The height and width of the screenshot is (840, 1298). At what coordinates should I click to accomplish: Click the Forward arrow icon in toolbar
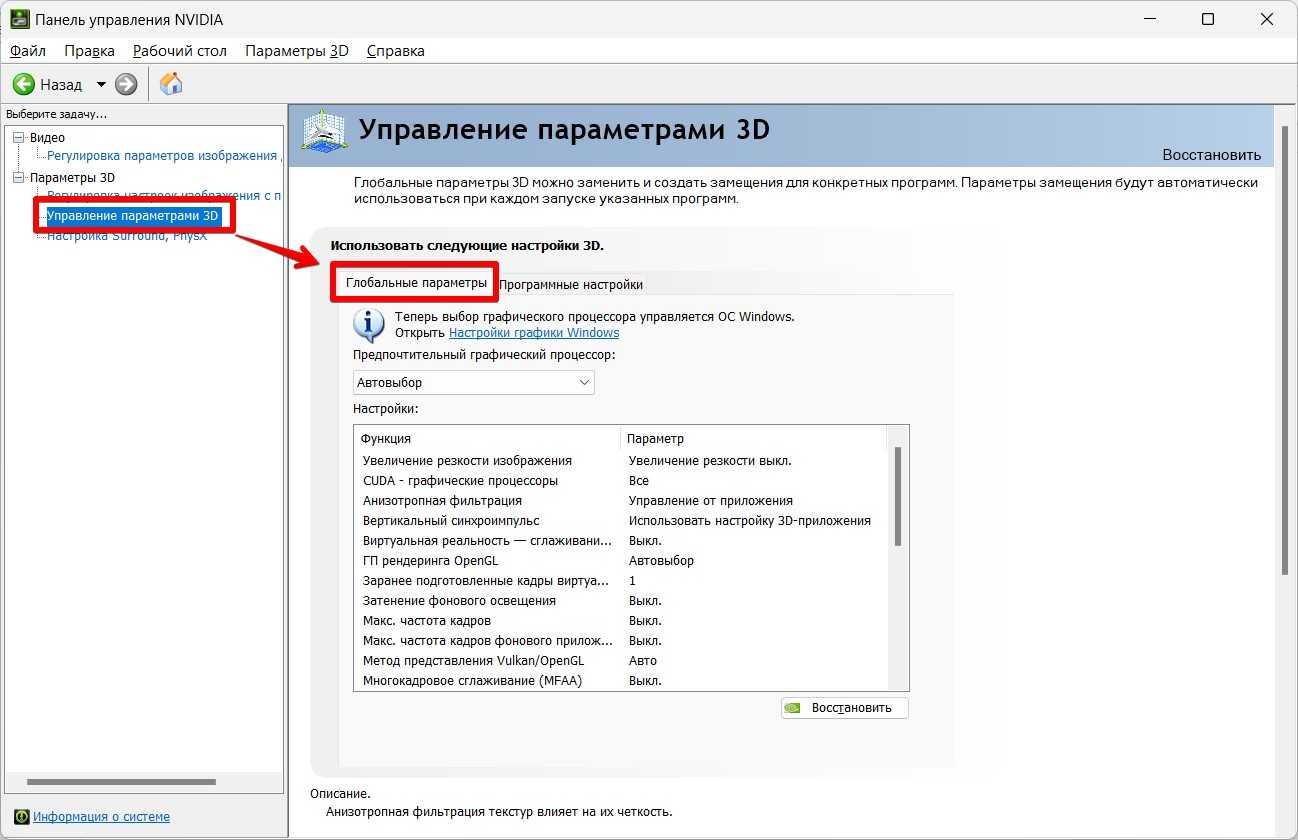tap(126, 85)
